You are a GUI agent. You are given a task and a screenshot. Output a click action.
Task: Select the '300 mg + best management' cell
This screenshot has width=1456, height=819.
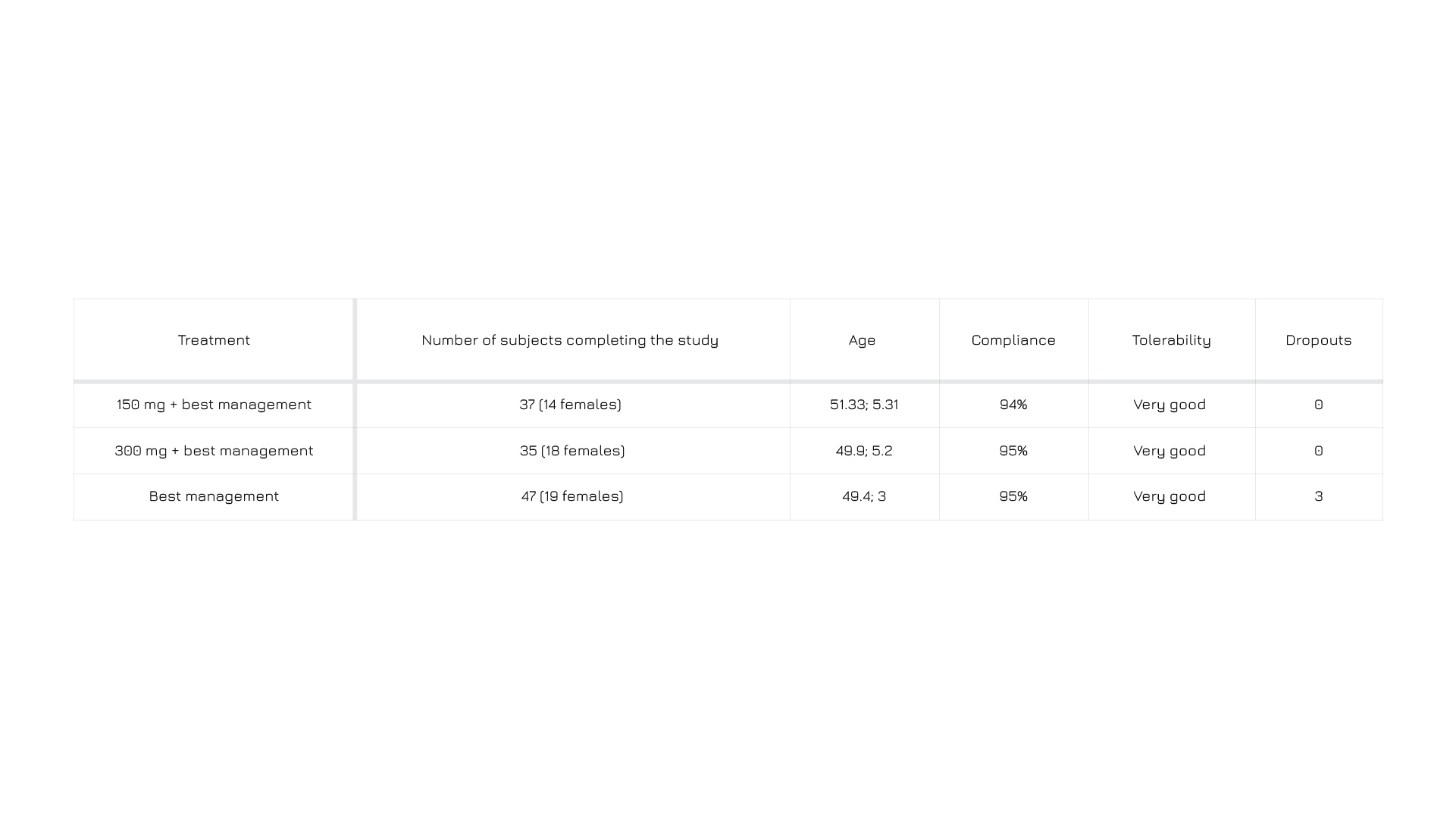[x=214, y=451]
